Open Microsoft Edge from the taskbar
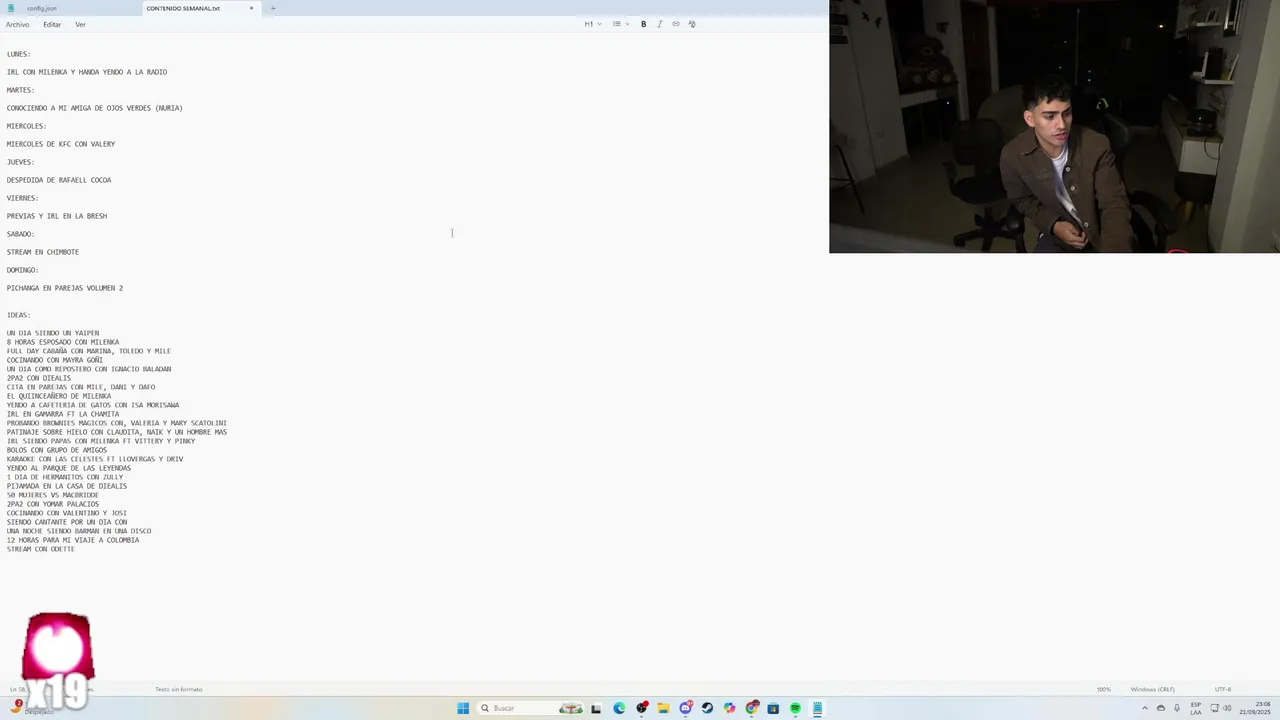 (619, 708)
